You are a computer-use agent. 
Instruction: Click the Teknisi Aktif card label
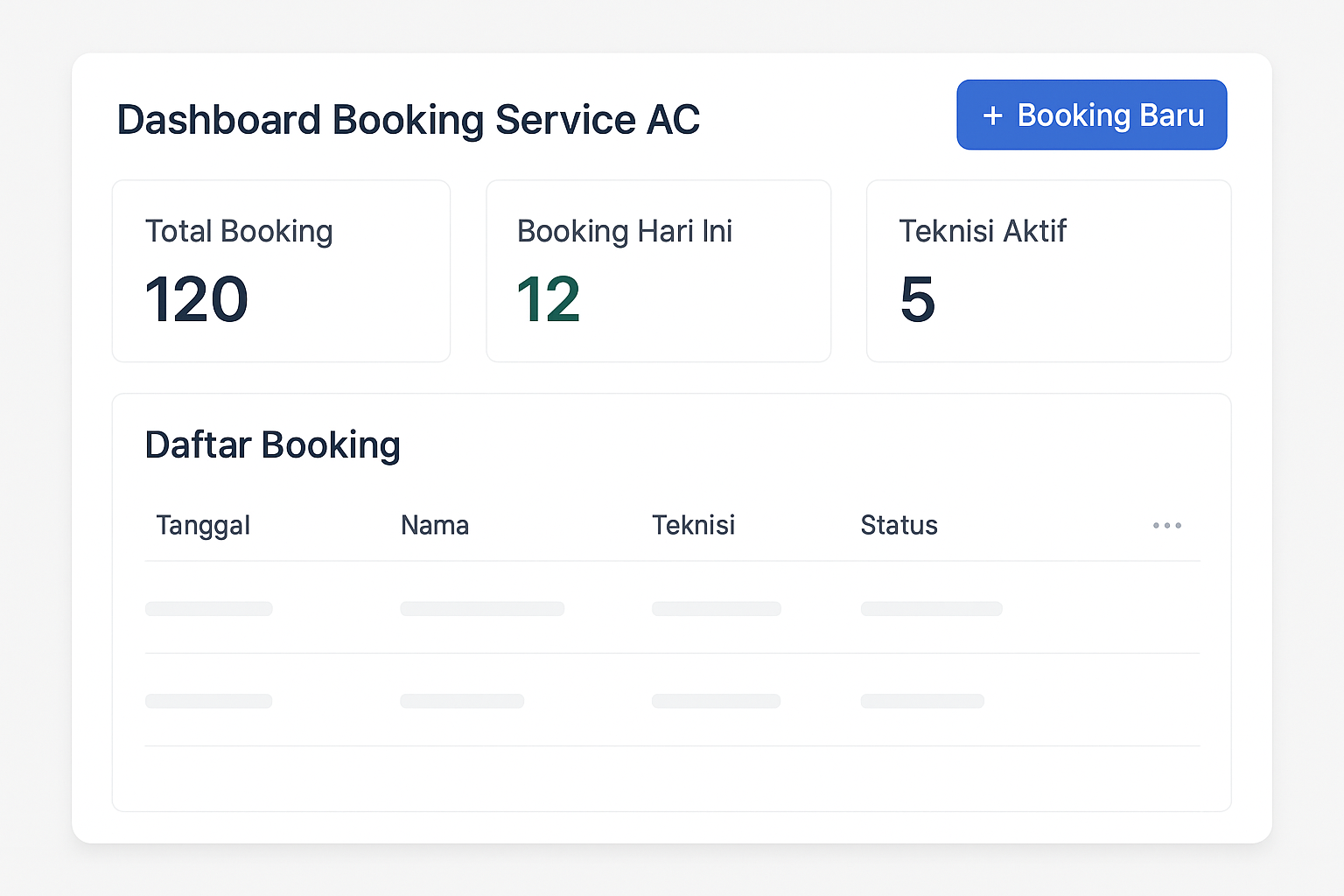[x=982, y=231]
